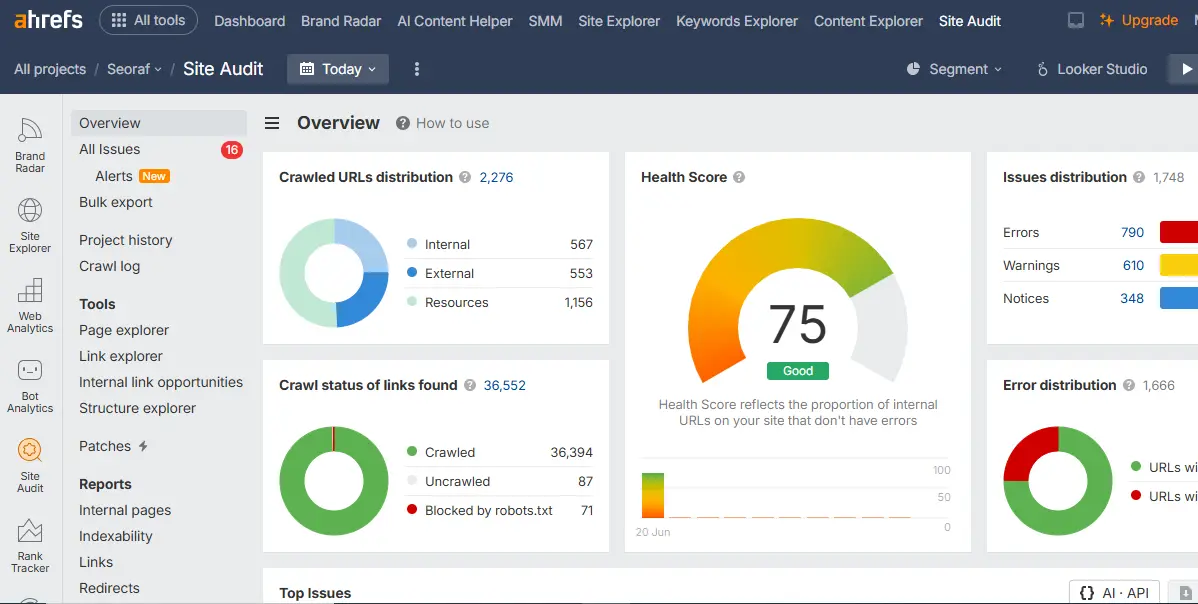This screenshot has height=604, width=1198.
Task: Go to All projects breadcrumb
Action: coord(50,69)
